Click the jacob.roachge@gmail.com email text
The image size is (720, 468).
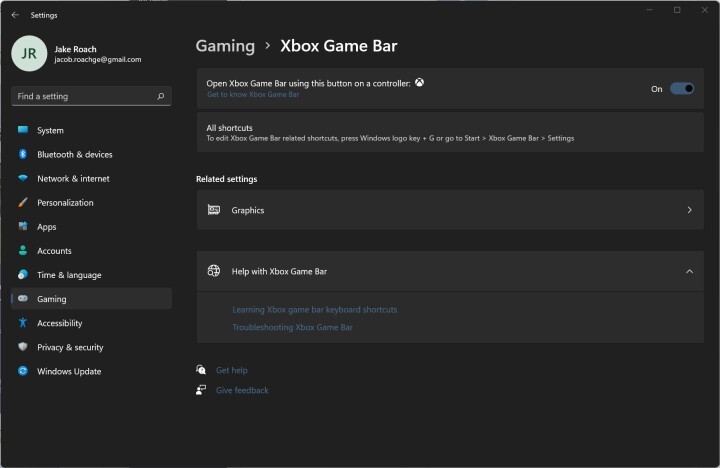pyautogui.click(x=98, y=60)
